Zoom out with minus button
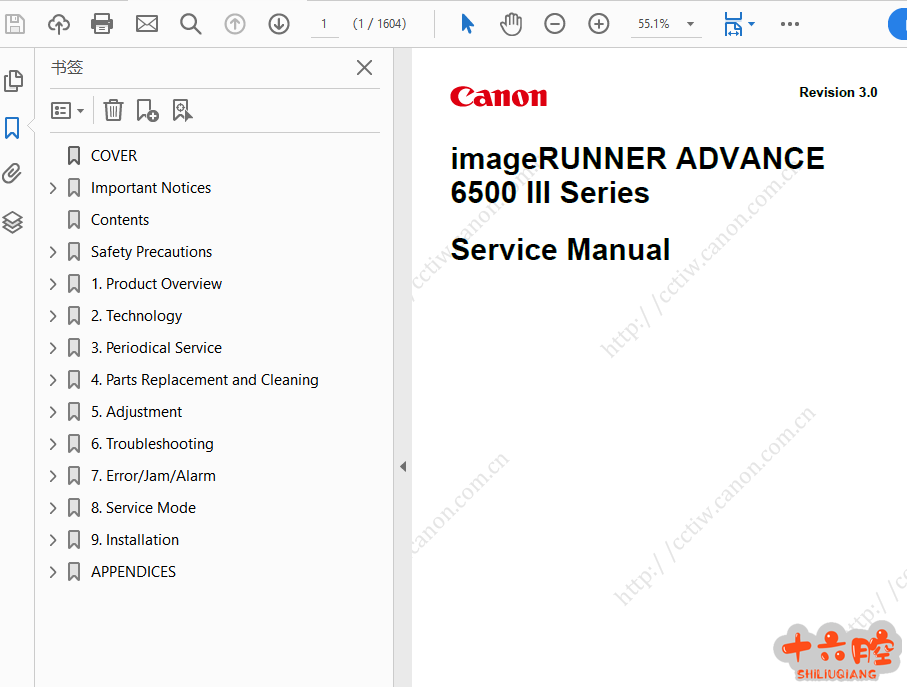 (x=555, y=24)
